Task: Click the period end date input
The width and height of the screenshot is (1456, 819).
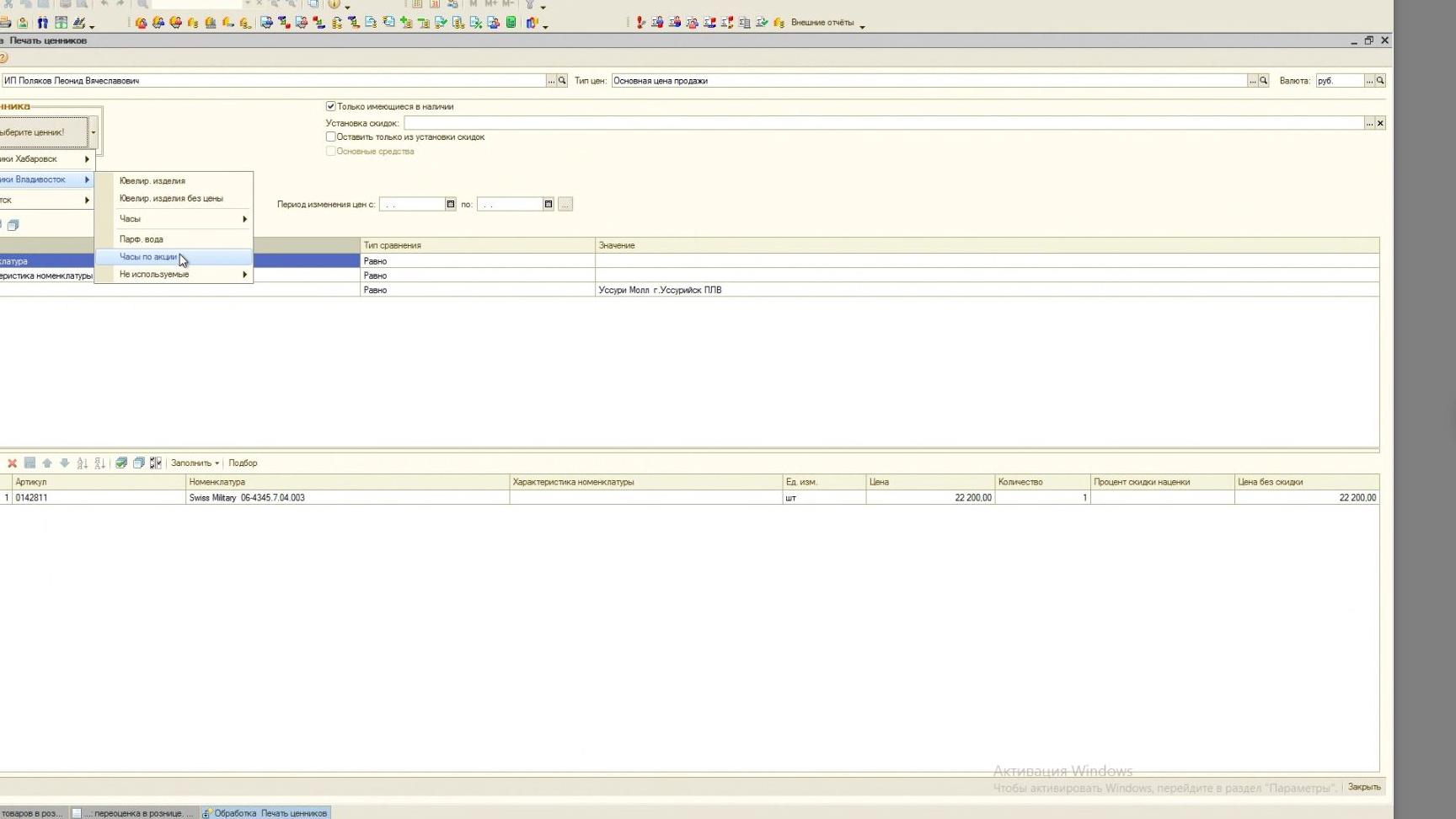Action: (x=510, y=204)
